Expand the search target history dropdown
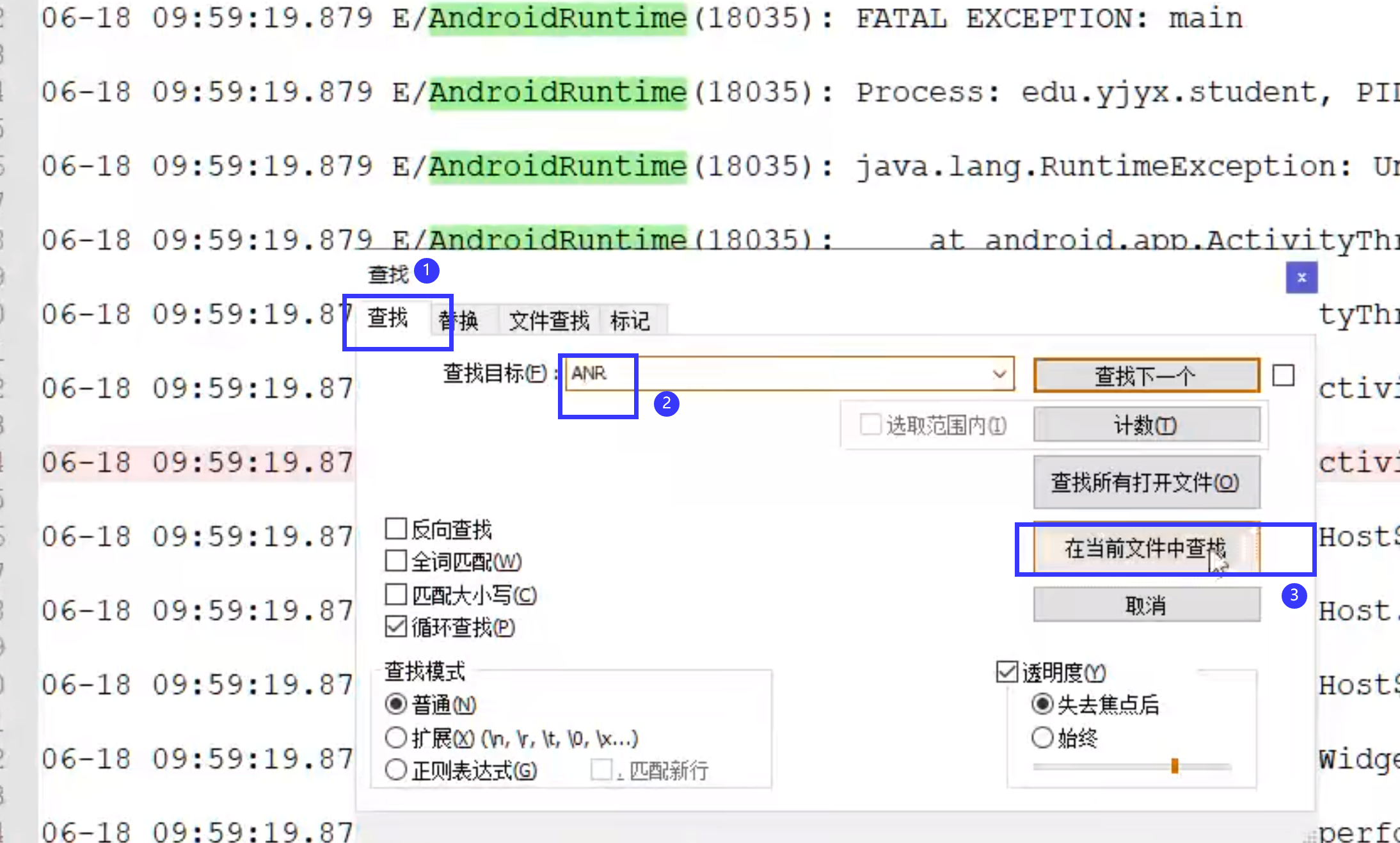 click(x=999, y=374)
